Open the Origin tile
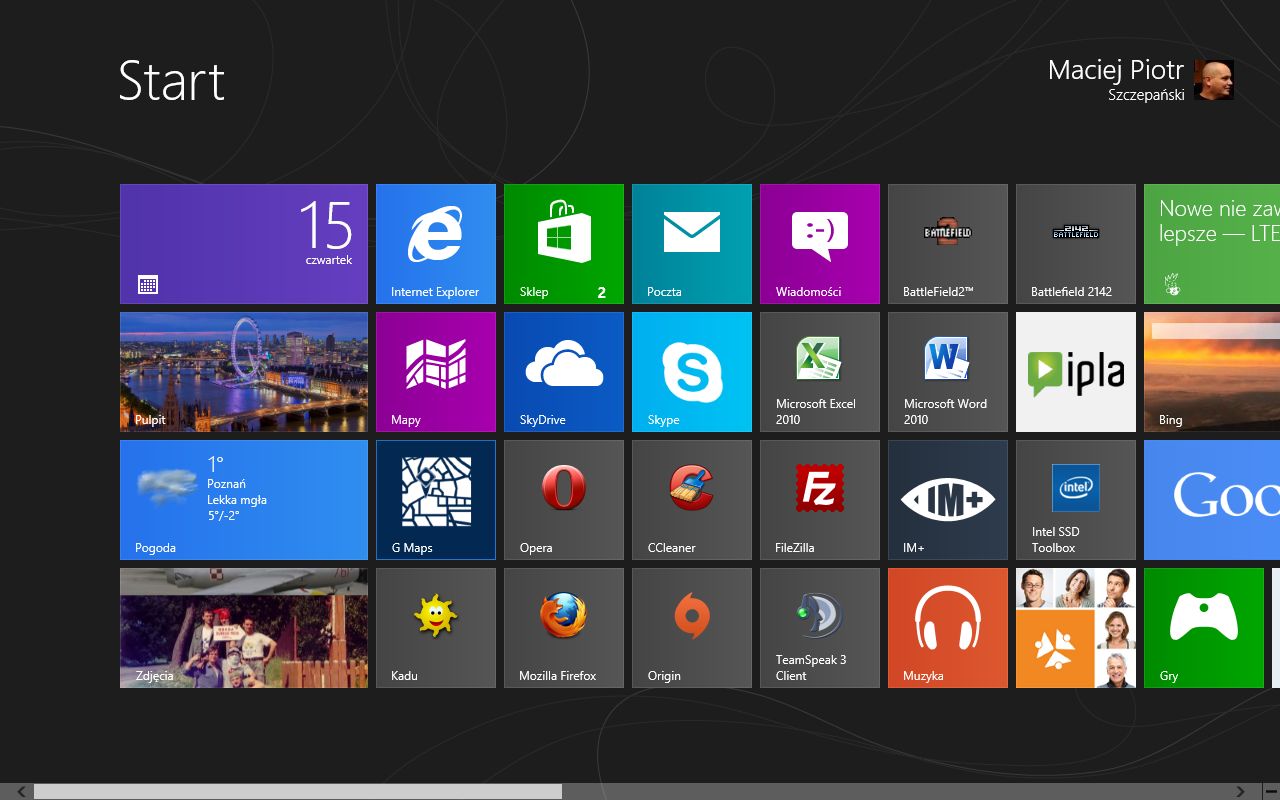 coord(692,628)
